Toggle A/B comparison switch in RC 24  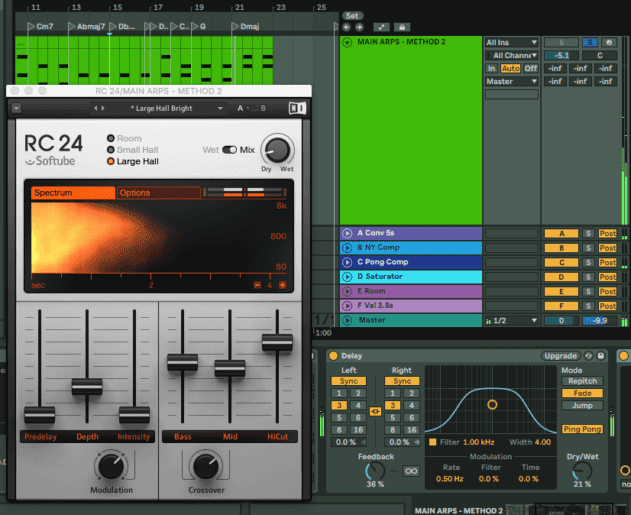(x=252, y=108)
